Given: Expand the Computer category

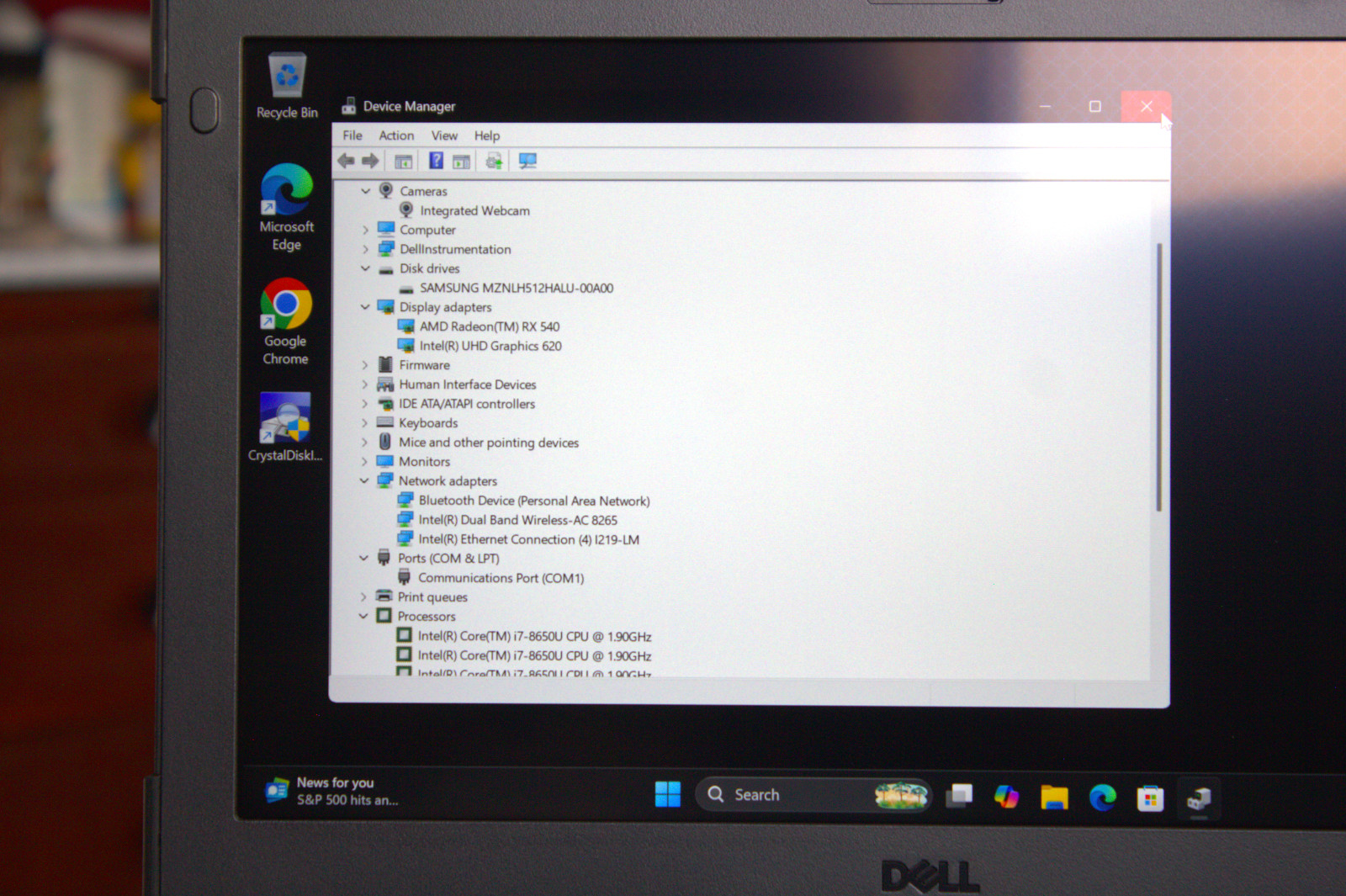Looking at the screenshot, I should 365,230.
